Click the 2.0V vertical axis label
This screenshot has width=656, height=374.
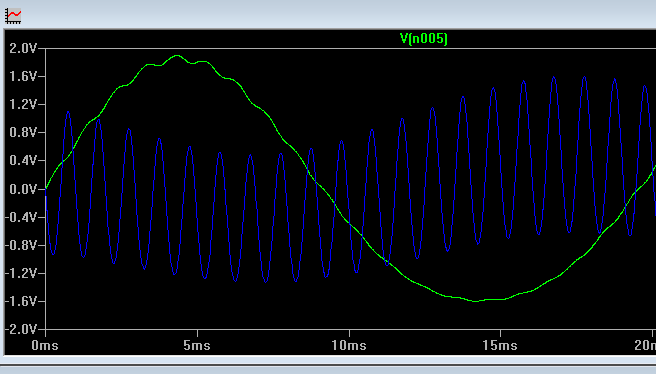[x=23, y=49]
